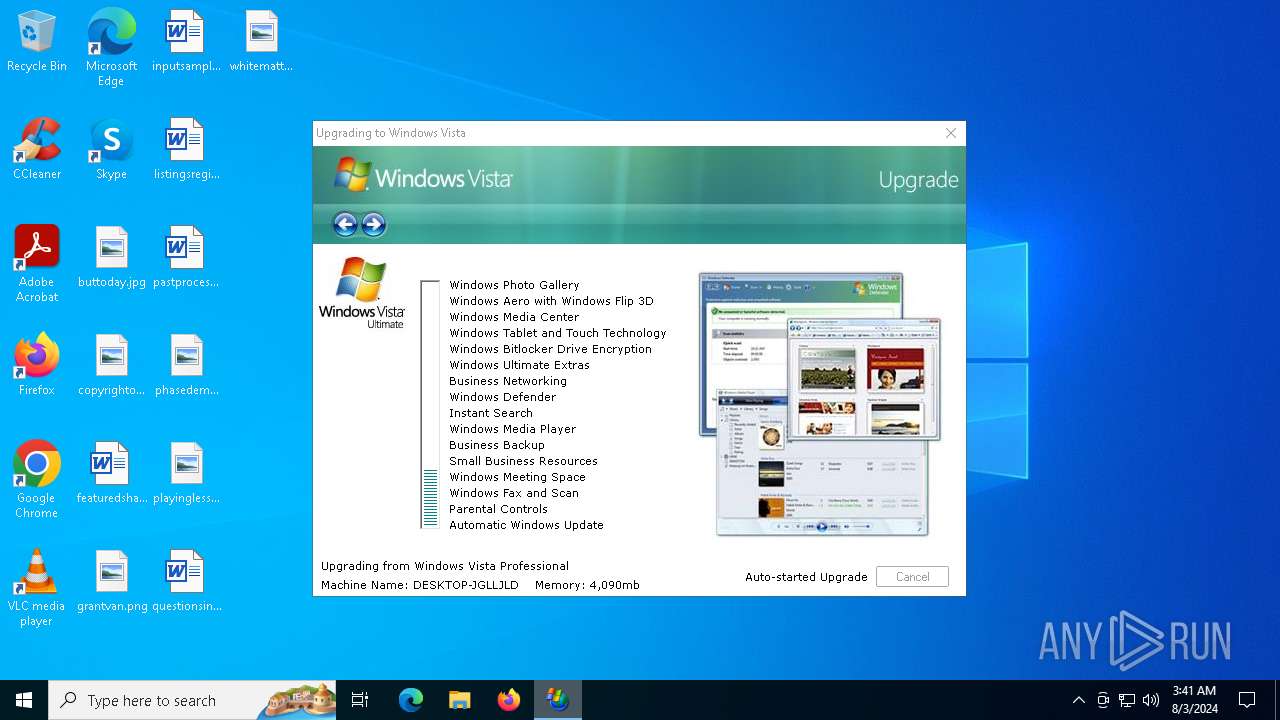Select the CCleaner desktop shortcut
Screen dimensions: 1280x720
37,150
